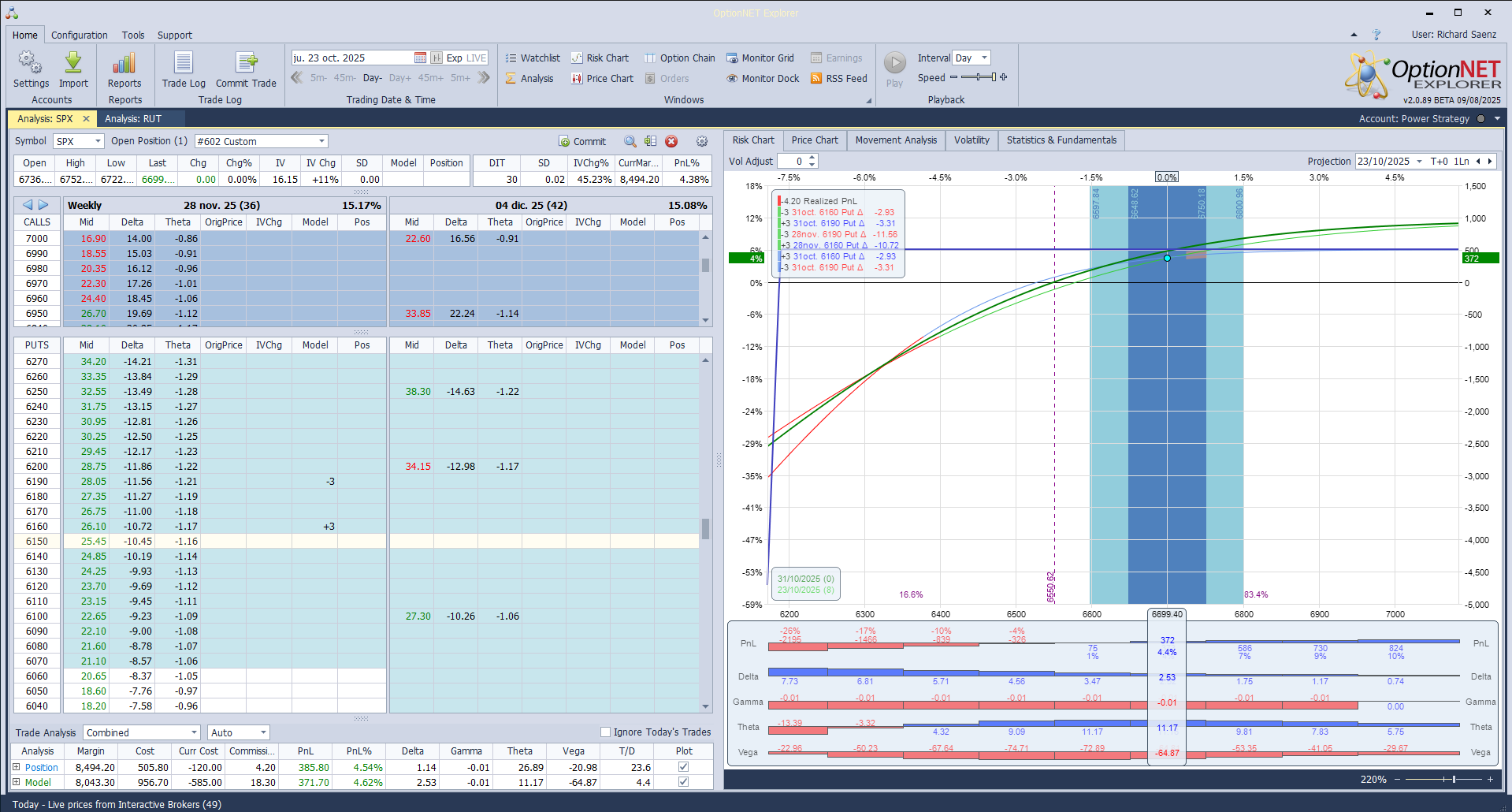The width and height of the screenshot is (1512, 812).
Task: Click the Windows group dialog launcher corner icon
Action: 869,100
